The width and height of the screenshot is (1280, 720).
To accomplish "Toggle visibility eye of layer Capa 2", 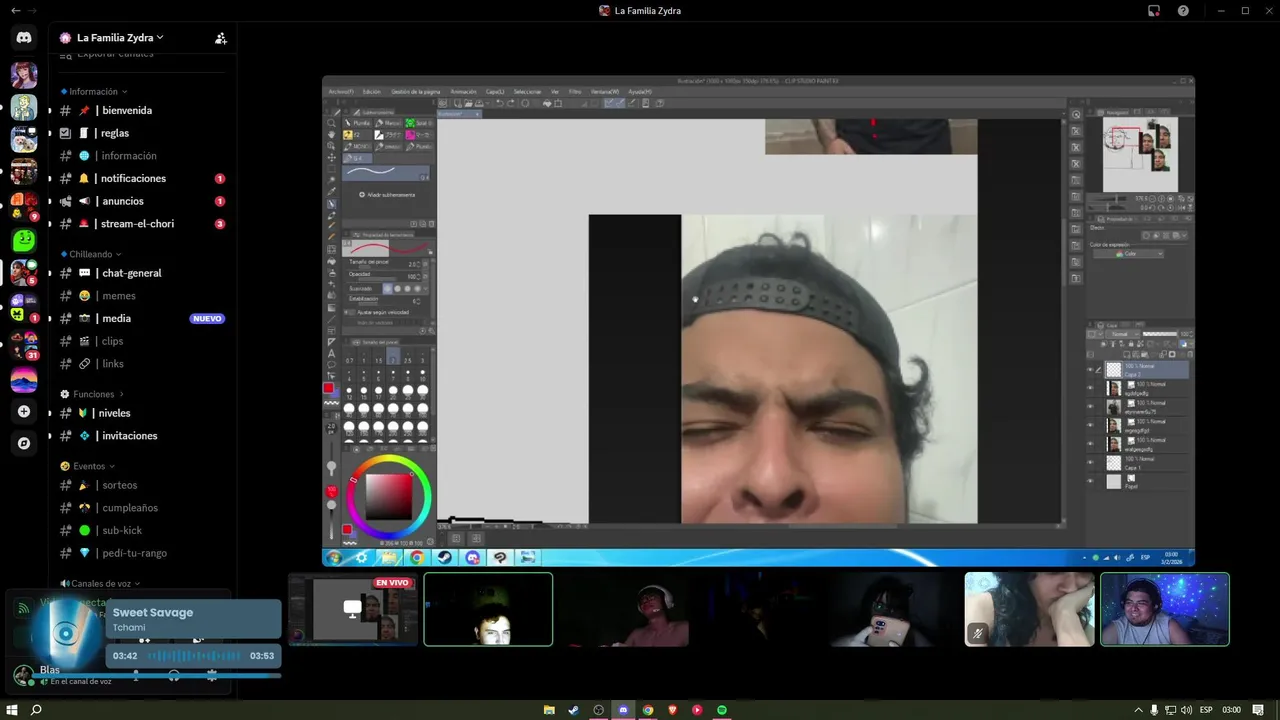I will coord(1090,369).
